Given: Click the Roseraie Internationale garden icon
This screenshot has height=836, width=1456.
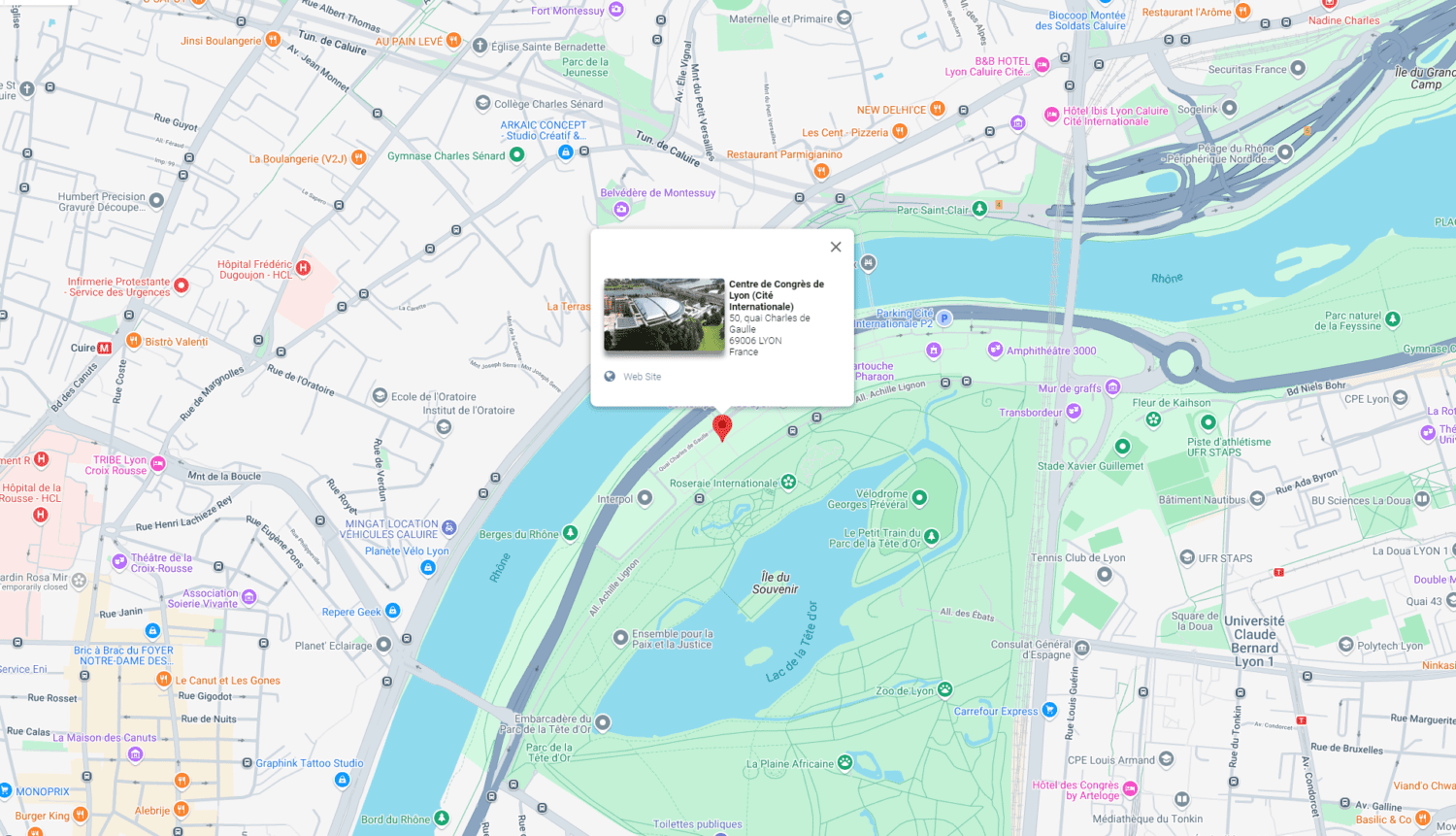Looking at the screenshot, I should (788, 482).
